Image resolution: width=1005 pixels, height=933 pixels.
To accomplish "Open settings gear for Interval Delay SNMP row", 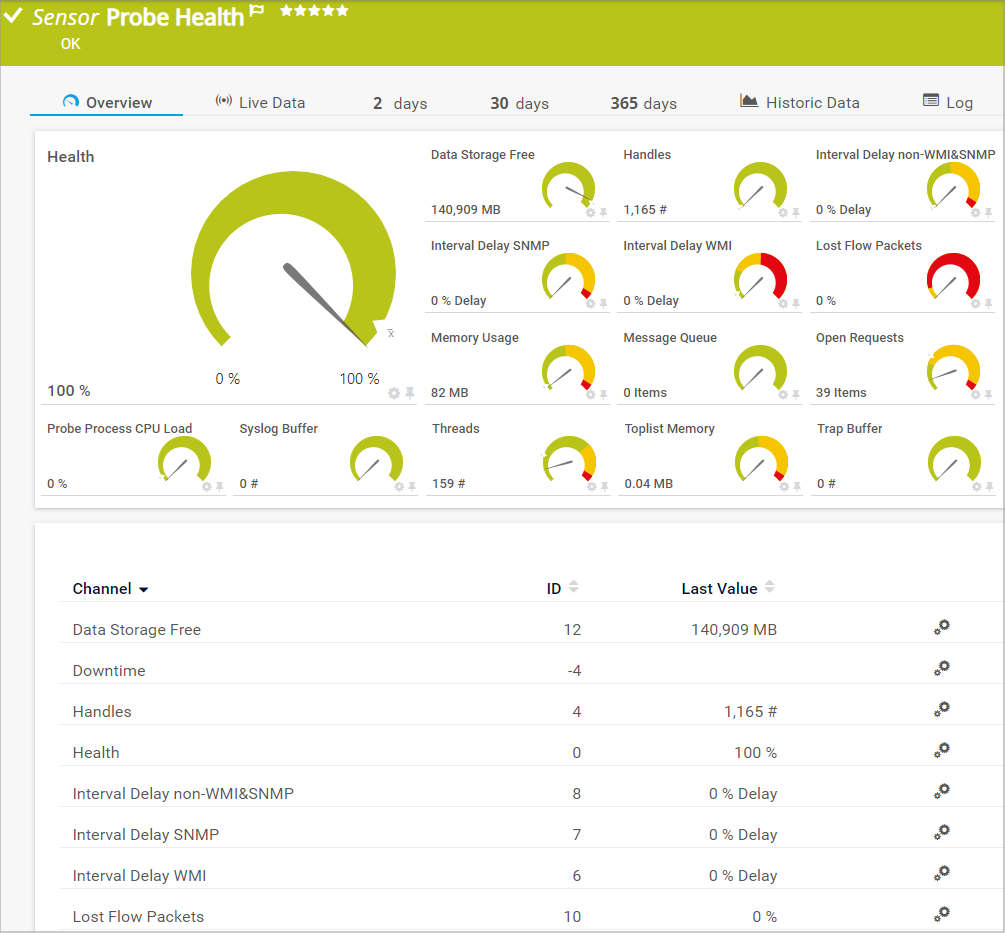I will point(941,832).
